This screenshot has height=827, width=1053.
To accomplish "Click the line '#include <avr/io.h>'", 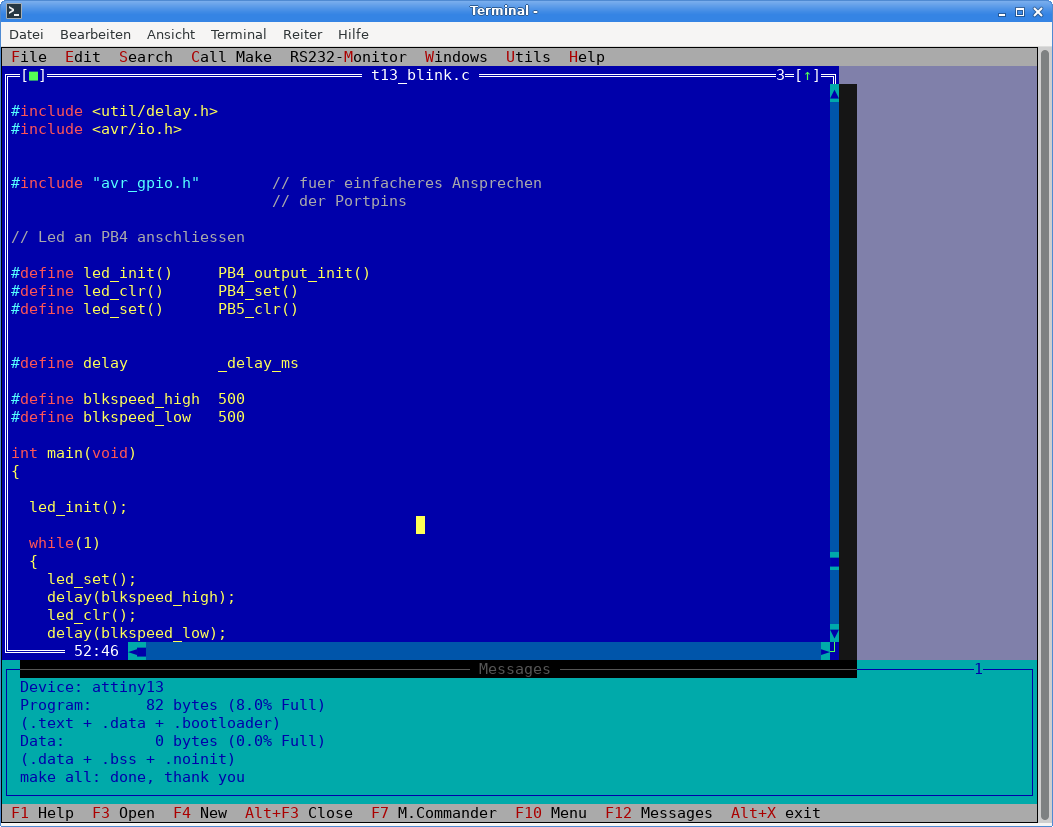I will [96, 129].
